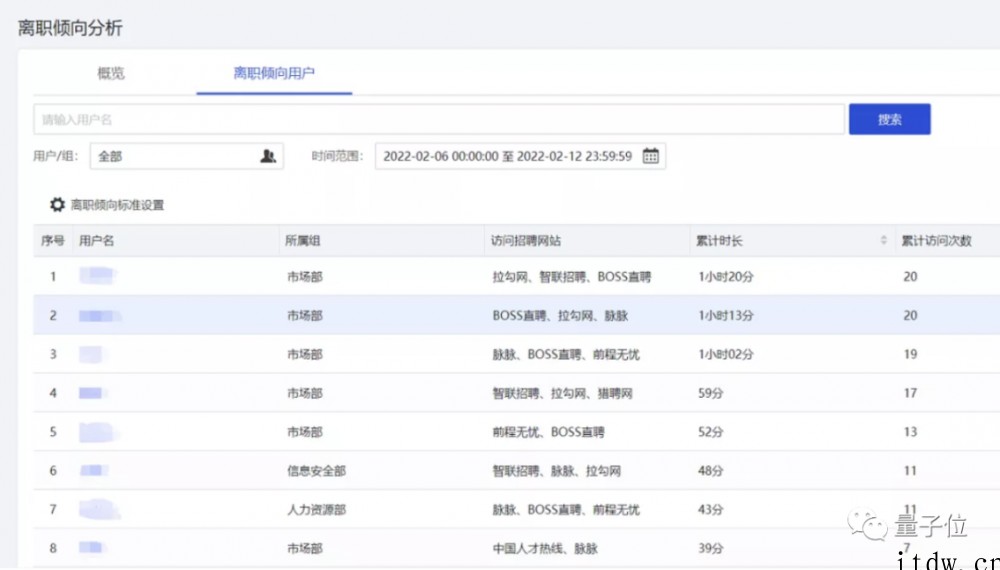Click the 所属组 column header
Image resolution: width=1000 pixels, height=570 pixels.
coord(303,240)
